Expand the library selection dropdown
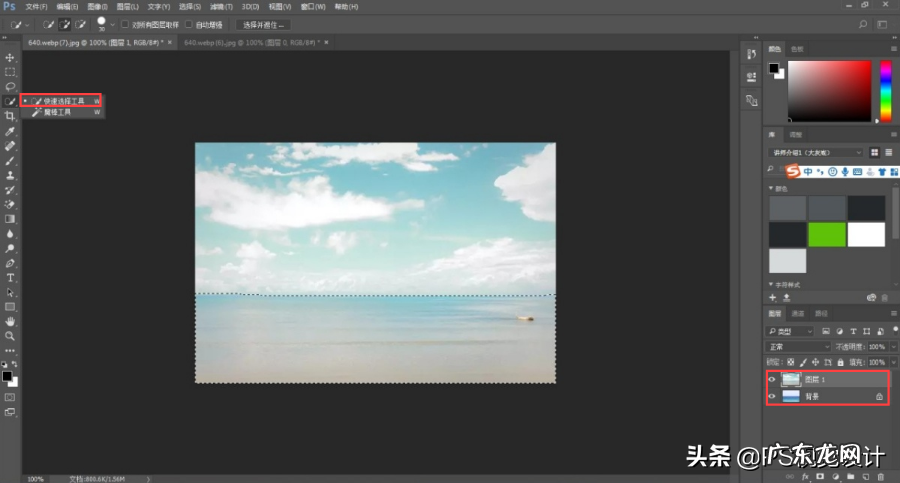900x483 pixels. (x=815, y=152)
